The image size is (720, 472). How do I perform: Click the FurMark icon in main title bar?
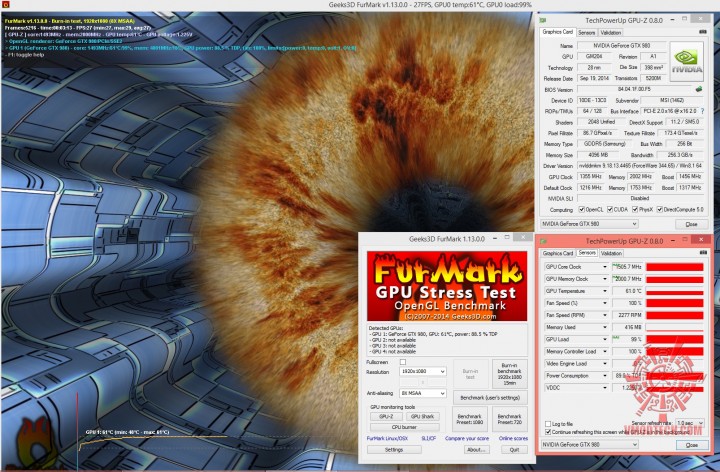[6, 5]
